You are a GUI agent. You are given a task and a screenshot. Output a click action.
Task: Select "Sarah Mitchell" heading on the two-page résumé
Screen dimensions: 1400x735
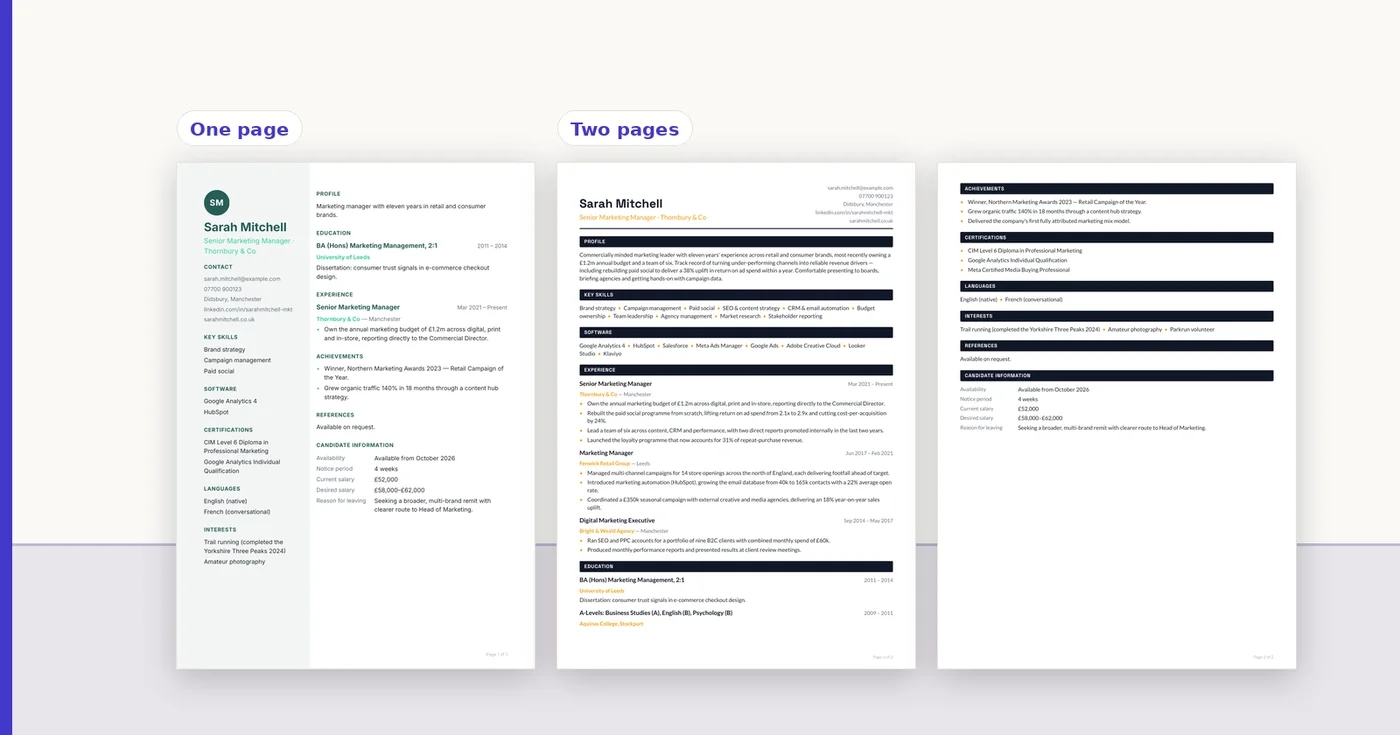(x=621, y=204)
